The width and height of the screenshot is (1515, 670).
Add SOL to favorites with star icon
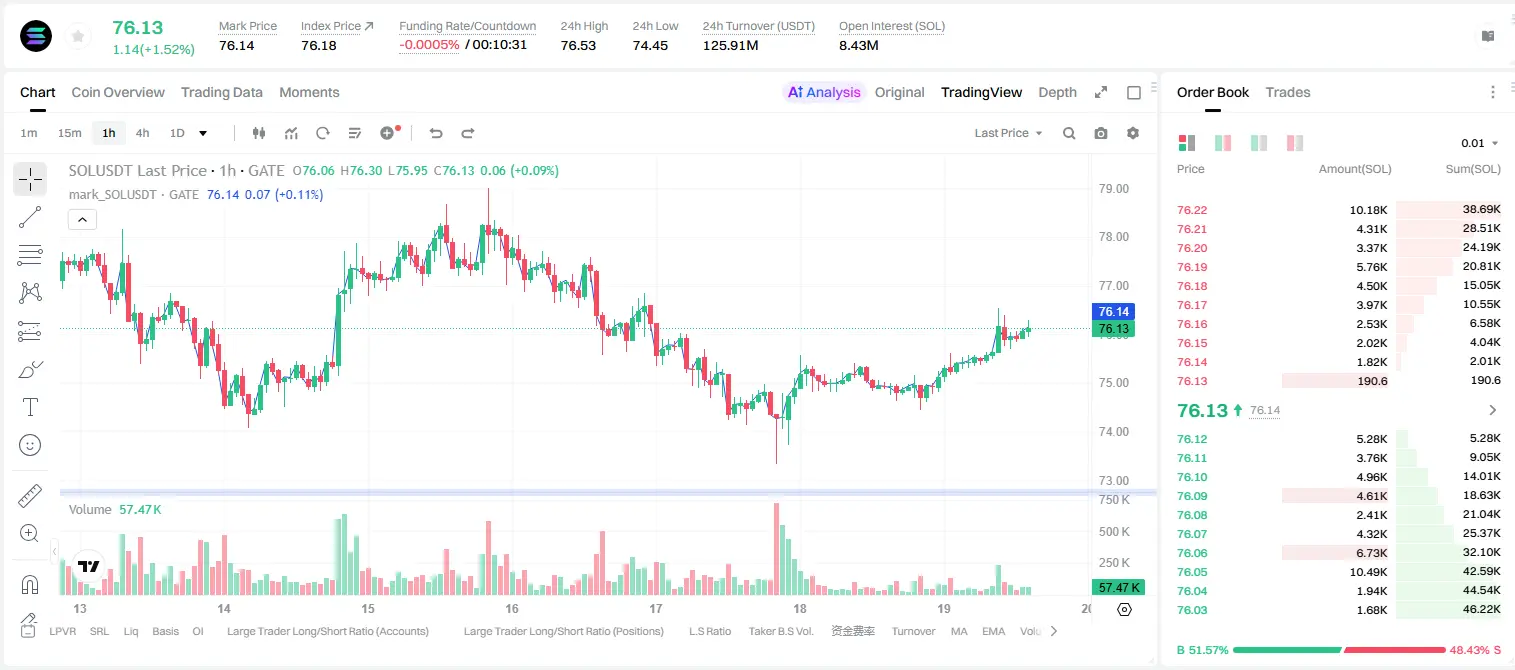[77, 36]
